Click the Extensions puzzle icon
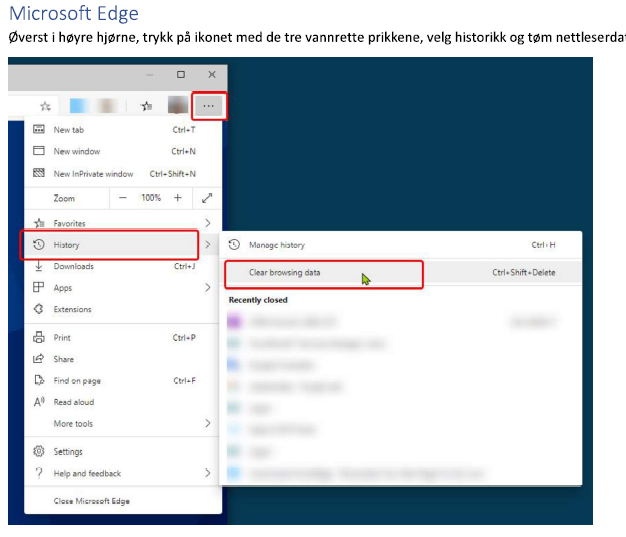 39,309
